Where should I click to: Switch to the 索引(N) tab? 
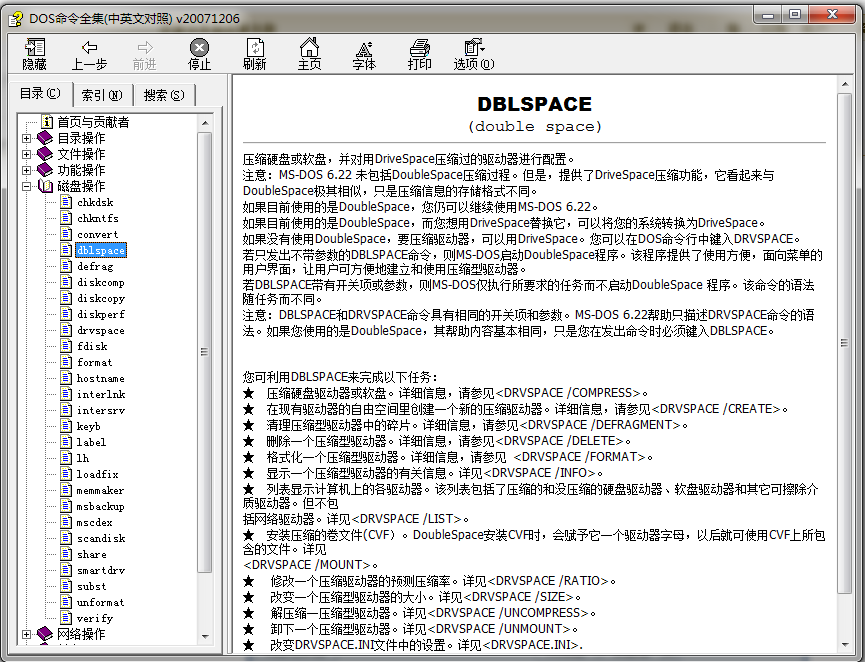103,95
